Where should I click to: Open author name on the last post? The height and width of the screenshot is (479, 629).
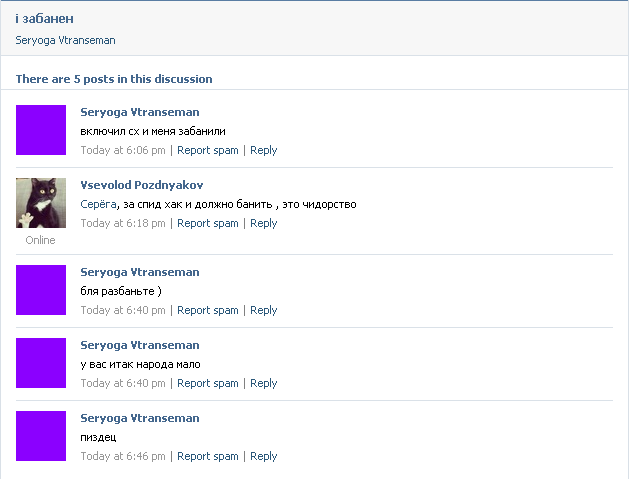pyautogui.click(x=140, y=418)
